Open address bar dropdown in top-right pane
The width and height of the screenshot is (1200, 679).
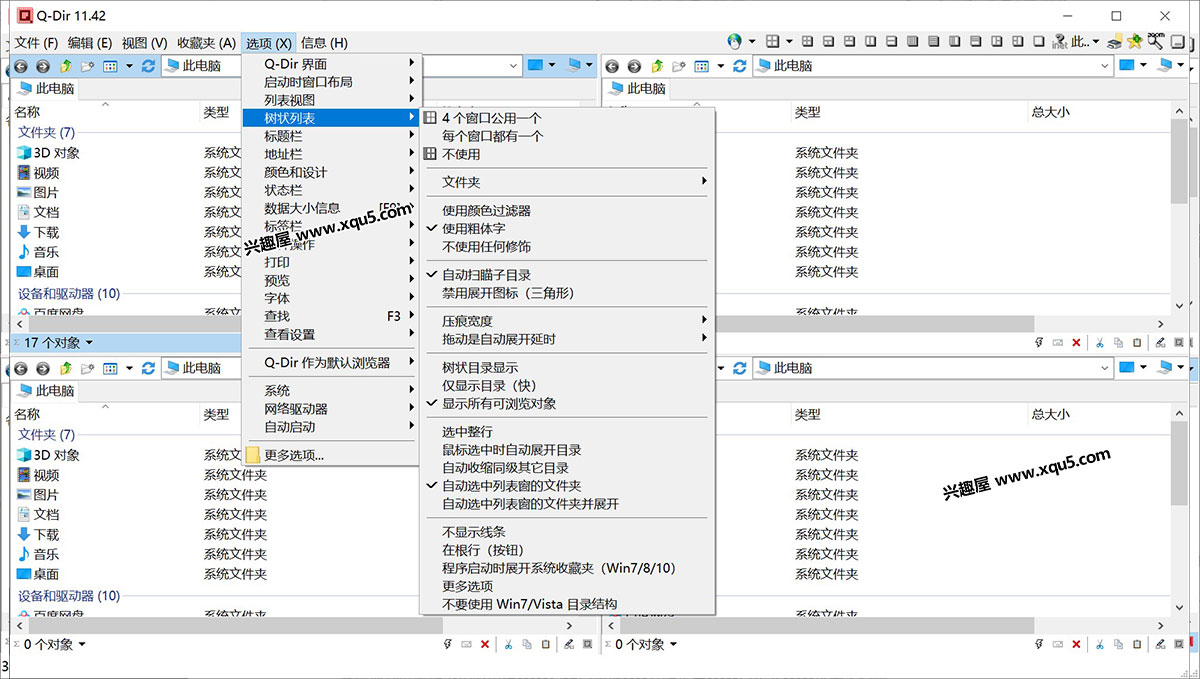pos(1104,66)
